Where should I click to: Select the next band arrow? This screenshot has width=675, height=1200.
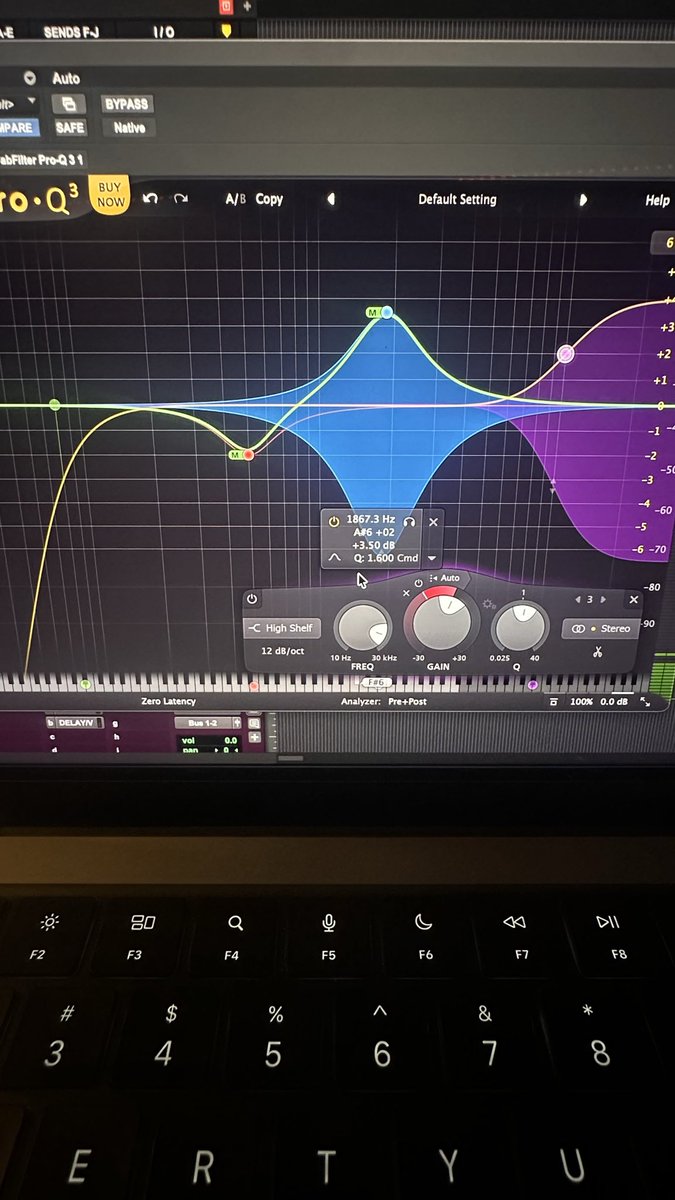[603, 600]
